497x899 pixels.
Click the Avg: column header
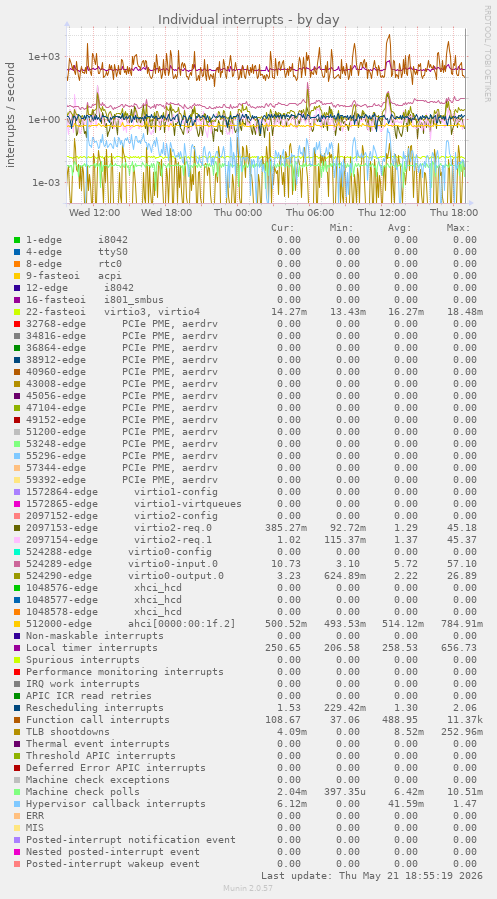(400, 228)
